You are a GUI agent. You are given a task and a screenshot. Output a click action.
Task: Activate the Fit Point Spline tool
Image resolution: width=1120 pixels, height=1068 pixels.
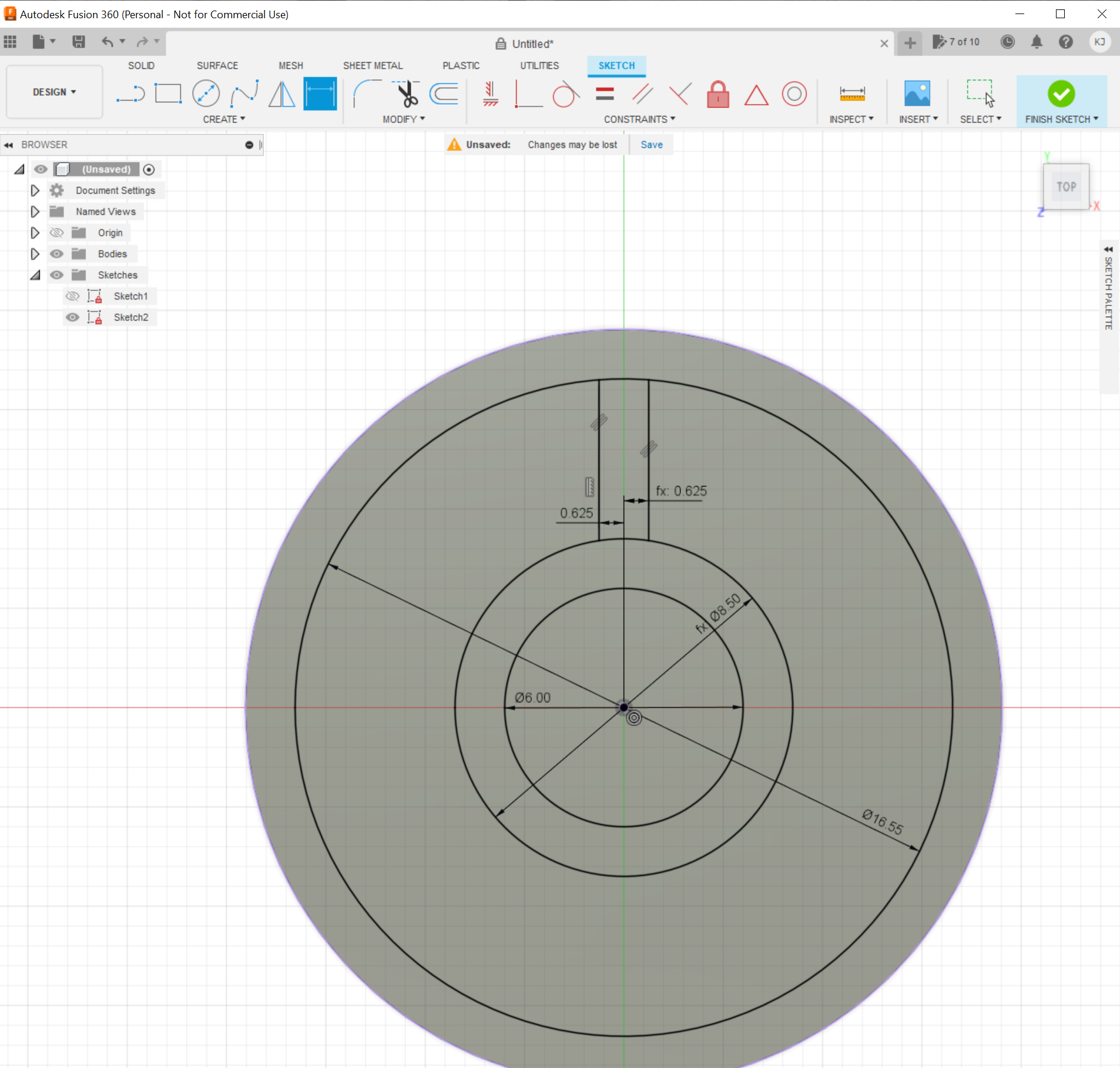click(244, 93)
